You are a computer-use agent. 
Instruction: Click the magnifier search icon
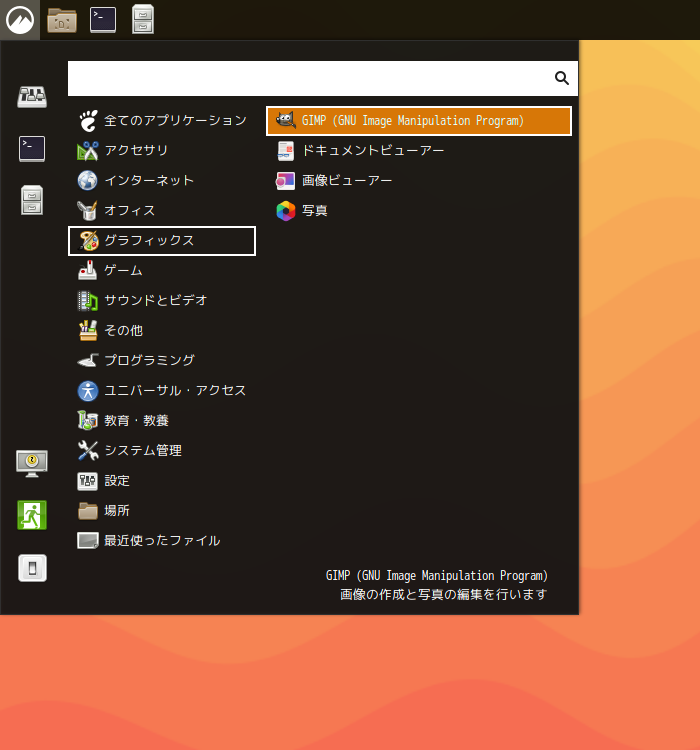tap(562, 78)
